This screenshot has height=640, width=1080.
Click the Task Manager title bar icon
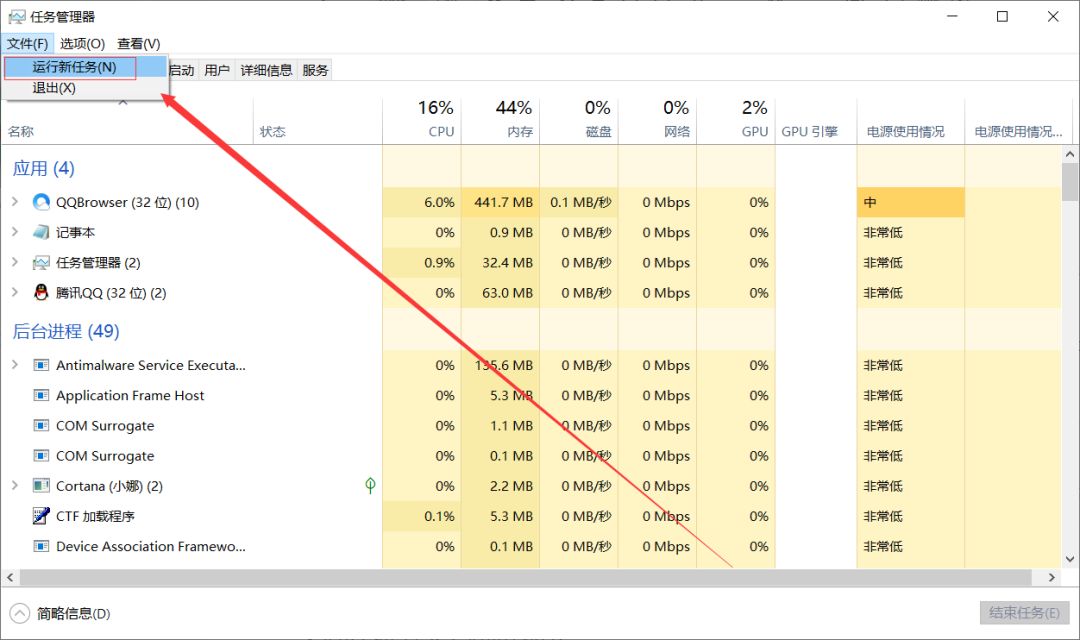pyautogui.click(x=16, y=17)
